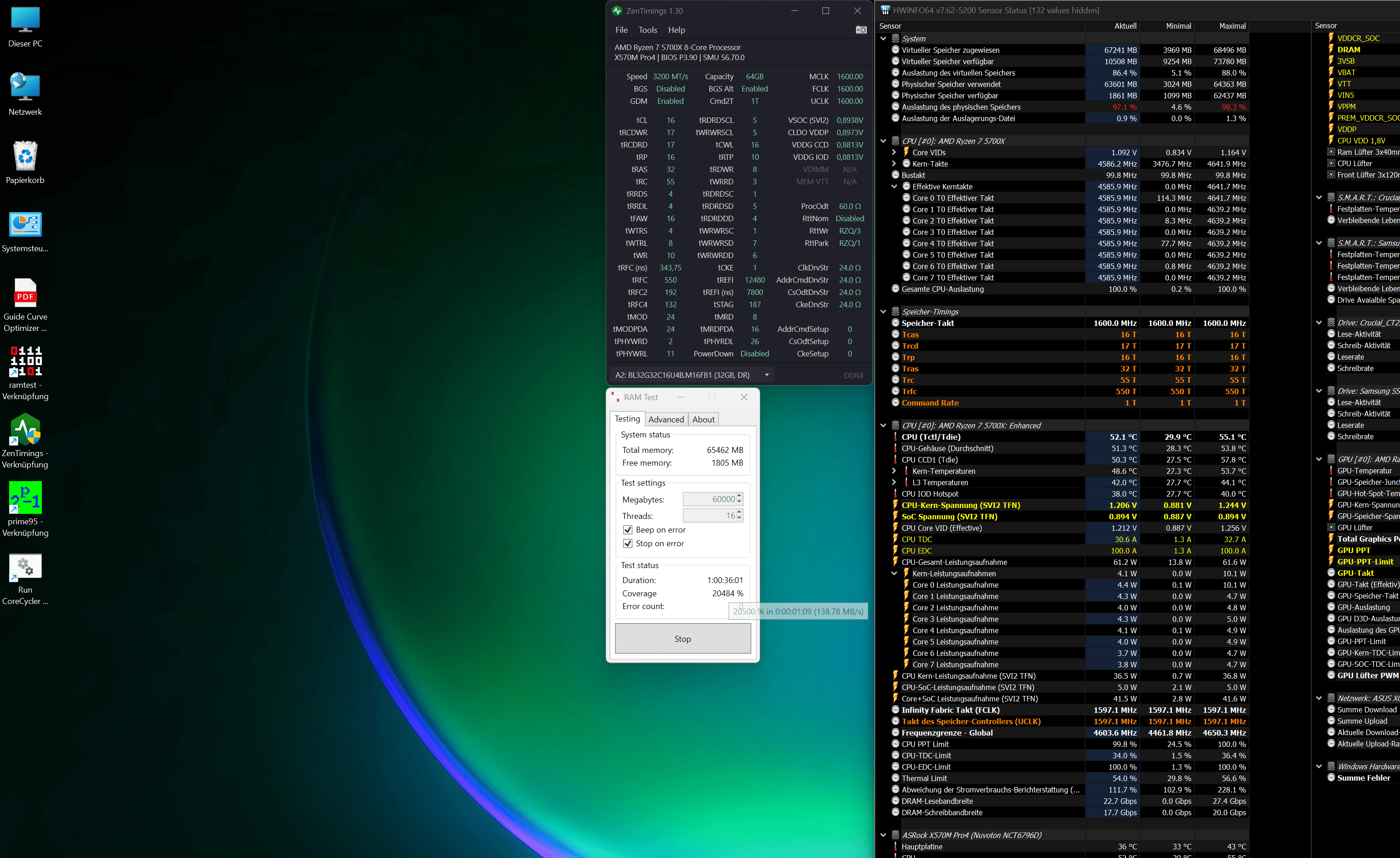Collapse the Kern-Leistungsaufnahmen subgroup
This screenshot has width=1400, height=858.
(x=894, y=574)
